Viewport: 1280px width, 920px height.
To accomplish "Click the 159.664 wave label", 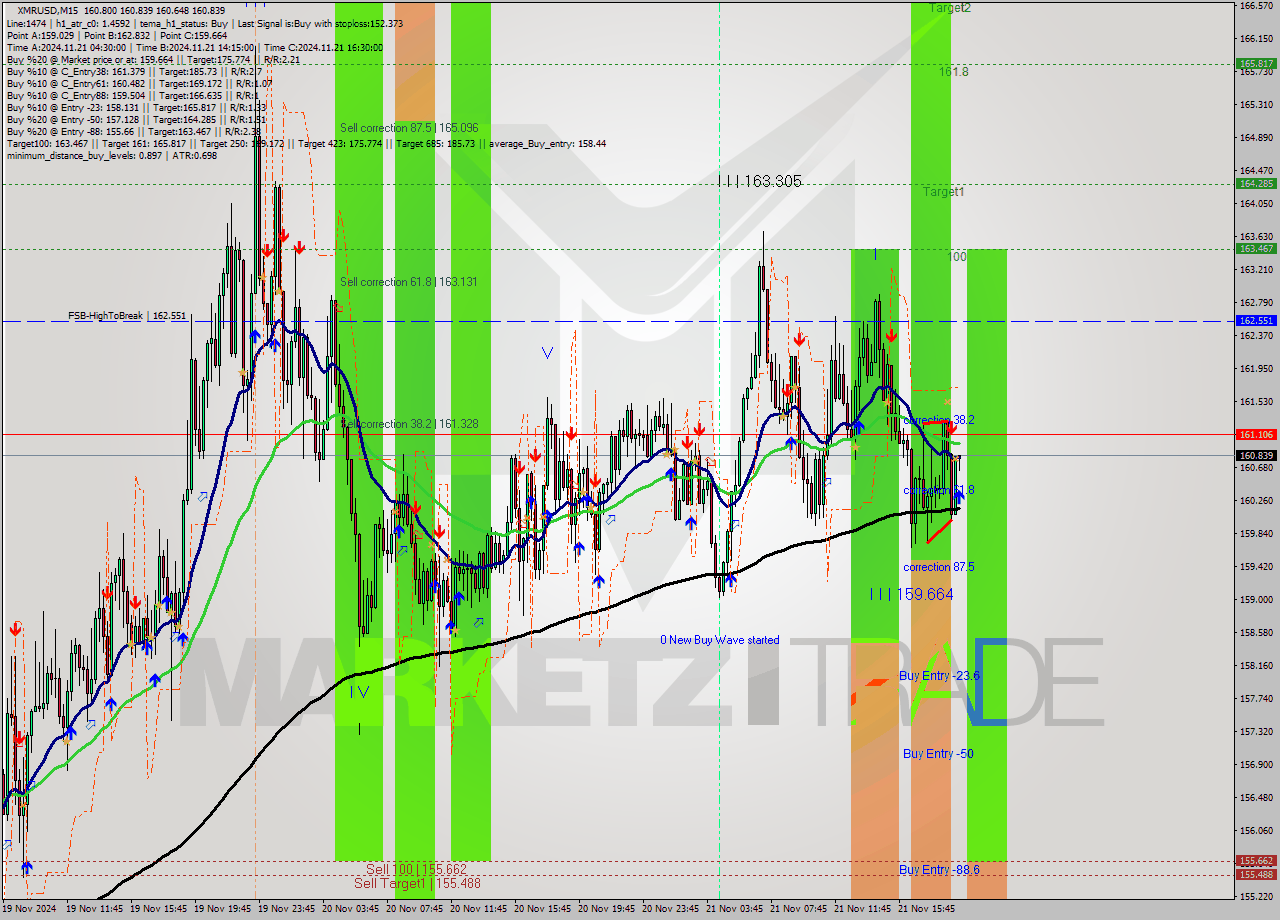I will click(x=911, y=594).
